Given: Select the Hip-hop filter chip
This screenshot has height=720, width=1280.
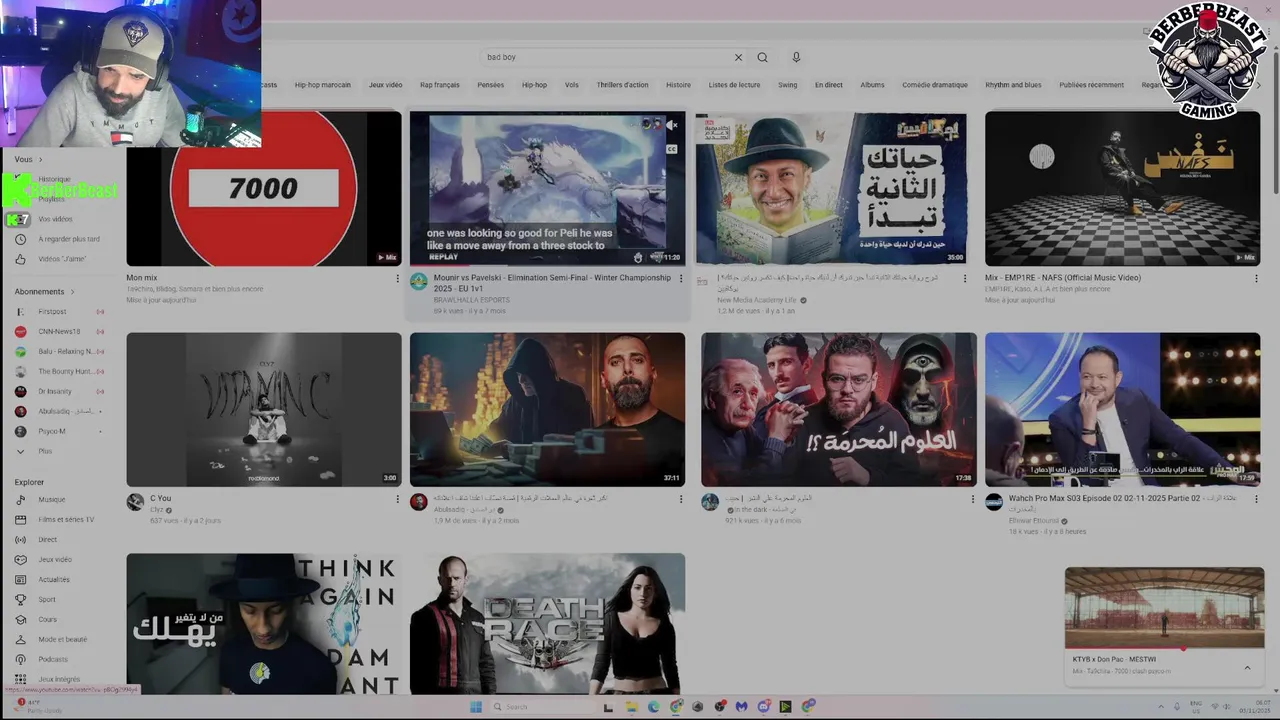Looking at the screenshot, I should pos(534,85).
